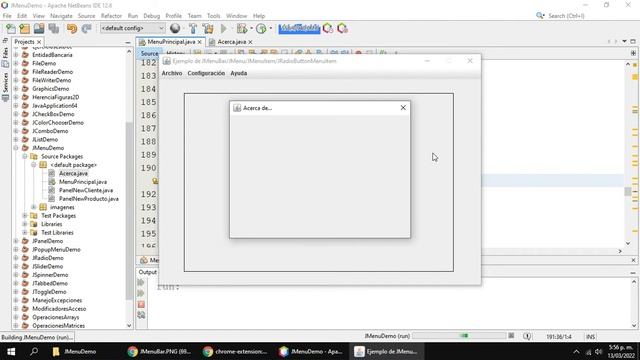Viewport: 640px width, 360px height.
Task: Click the Redo toolbar icon
Action: point(86,29)
